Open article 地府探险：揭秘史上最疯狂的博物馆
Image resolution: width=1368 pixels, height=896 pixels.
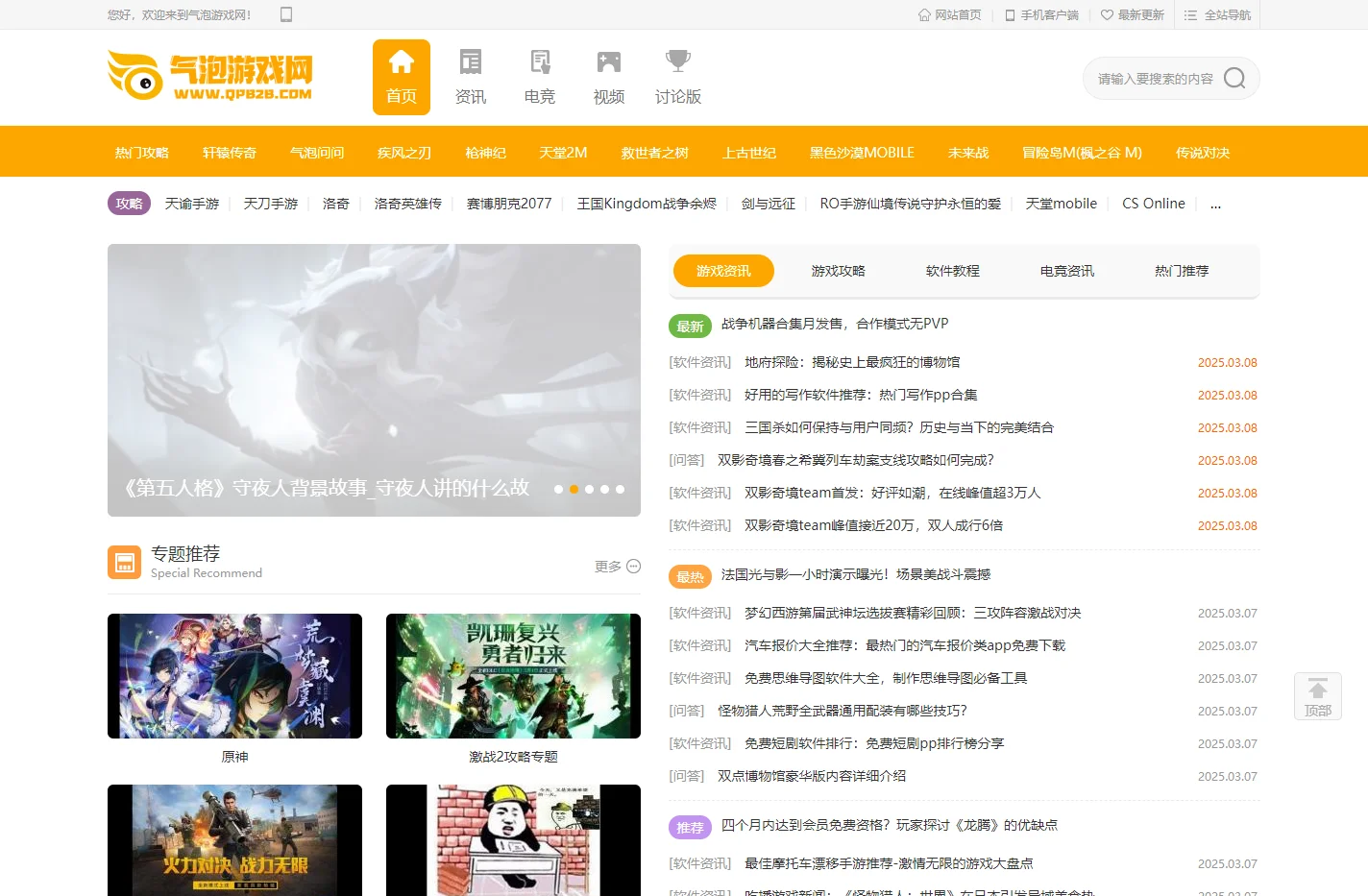tap(852, 362)
